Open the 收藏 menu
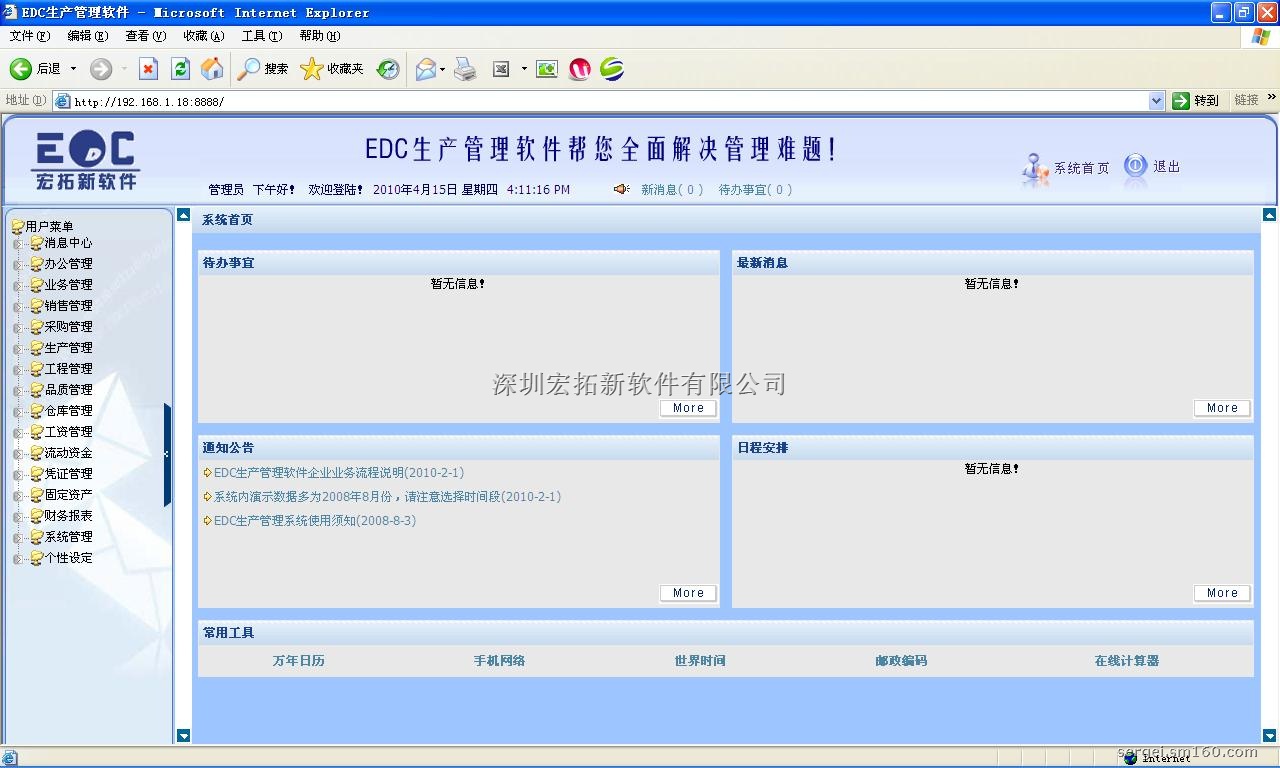 point(203,36)
